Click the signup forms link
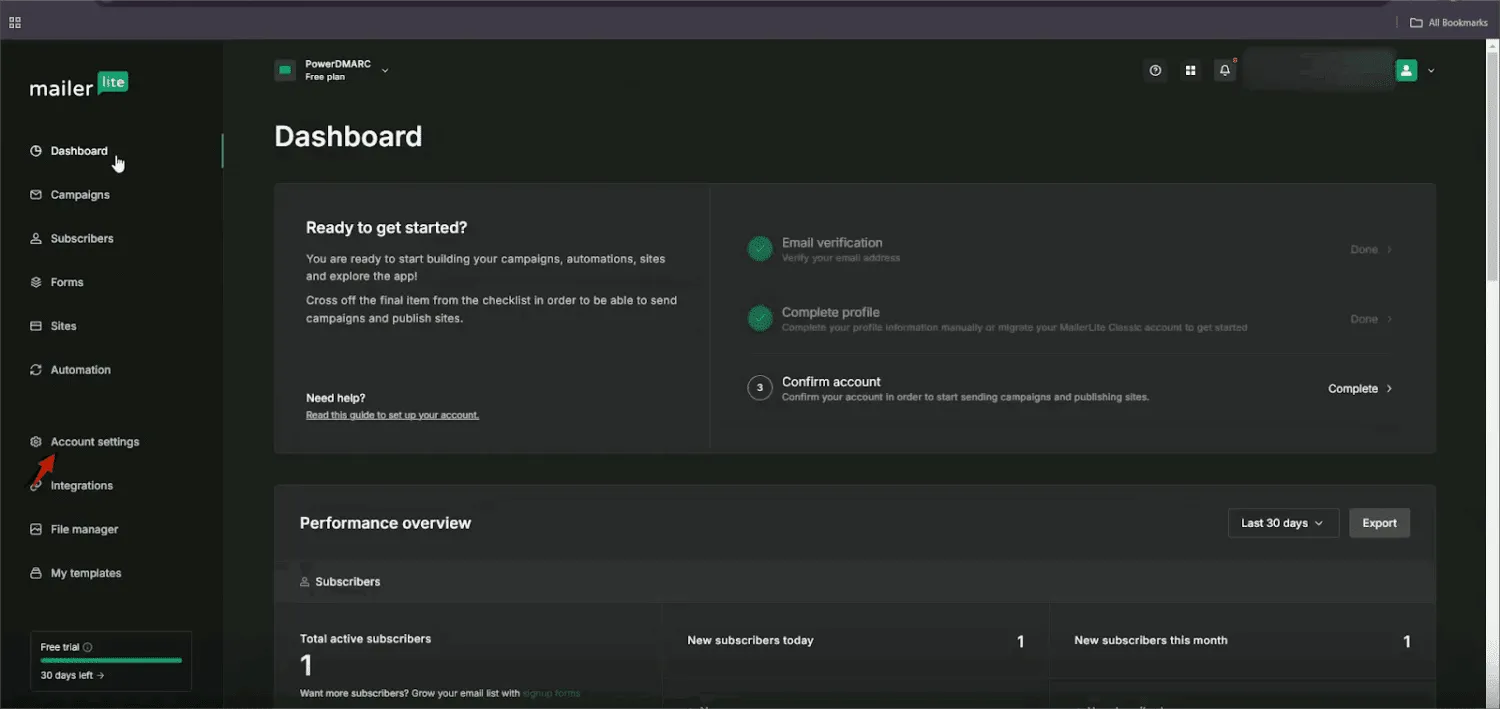Screen dimensions: 1500x709 point(551,693)
